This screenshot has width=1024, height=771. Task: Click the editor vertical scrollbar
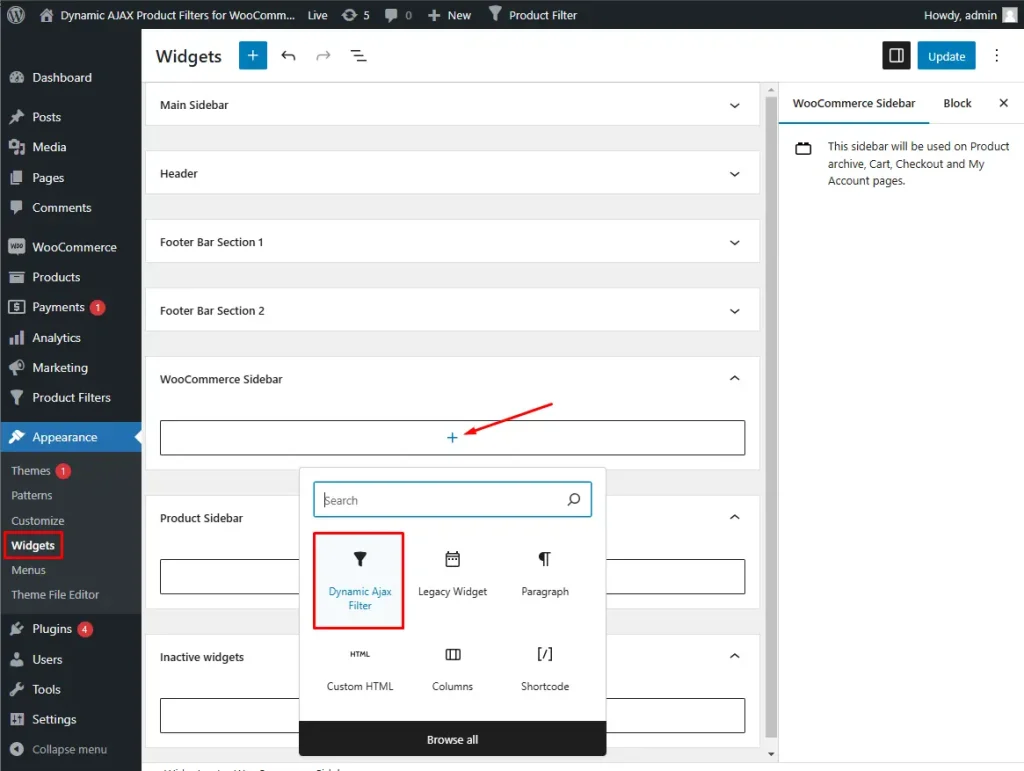point(771,418)
